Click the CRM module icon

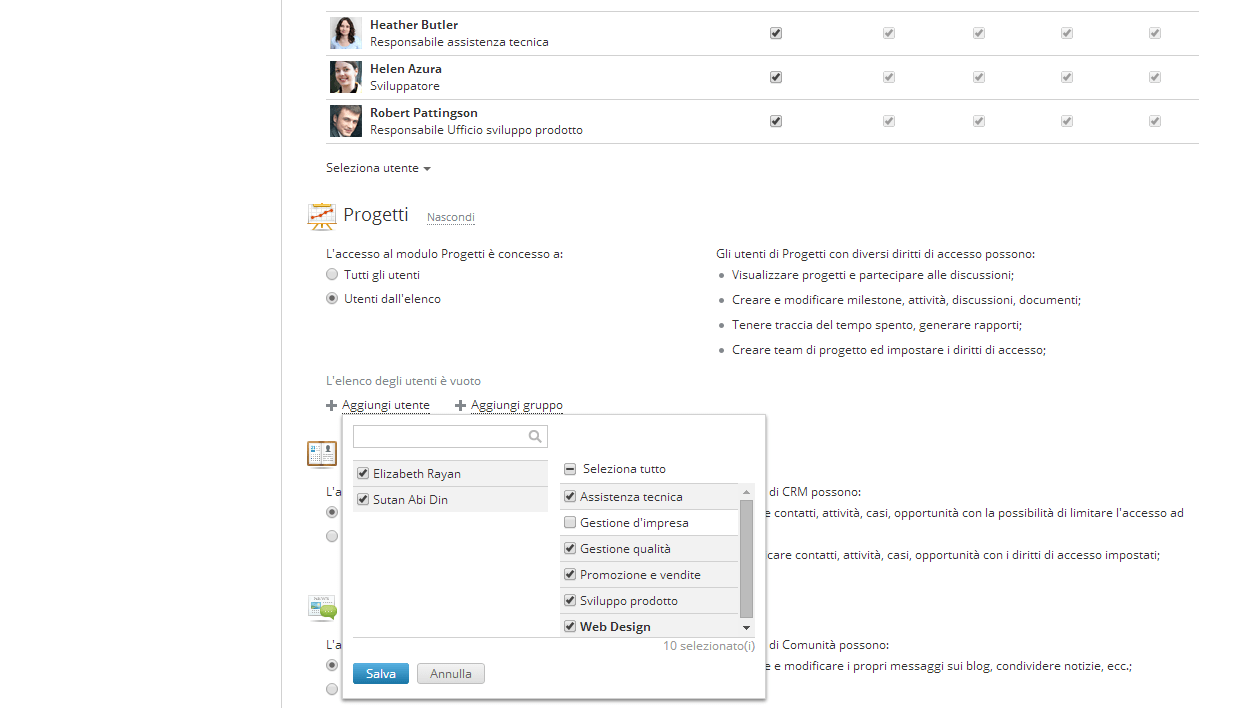(322, 454)
